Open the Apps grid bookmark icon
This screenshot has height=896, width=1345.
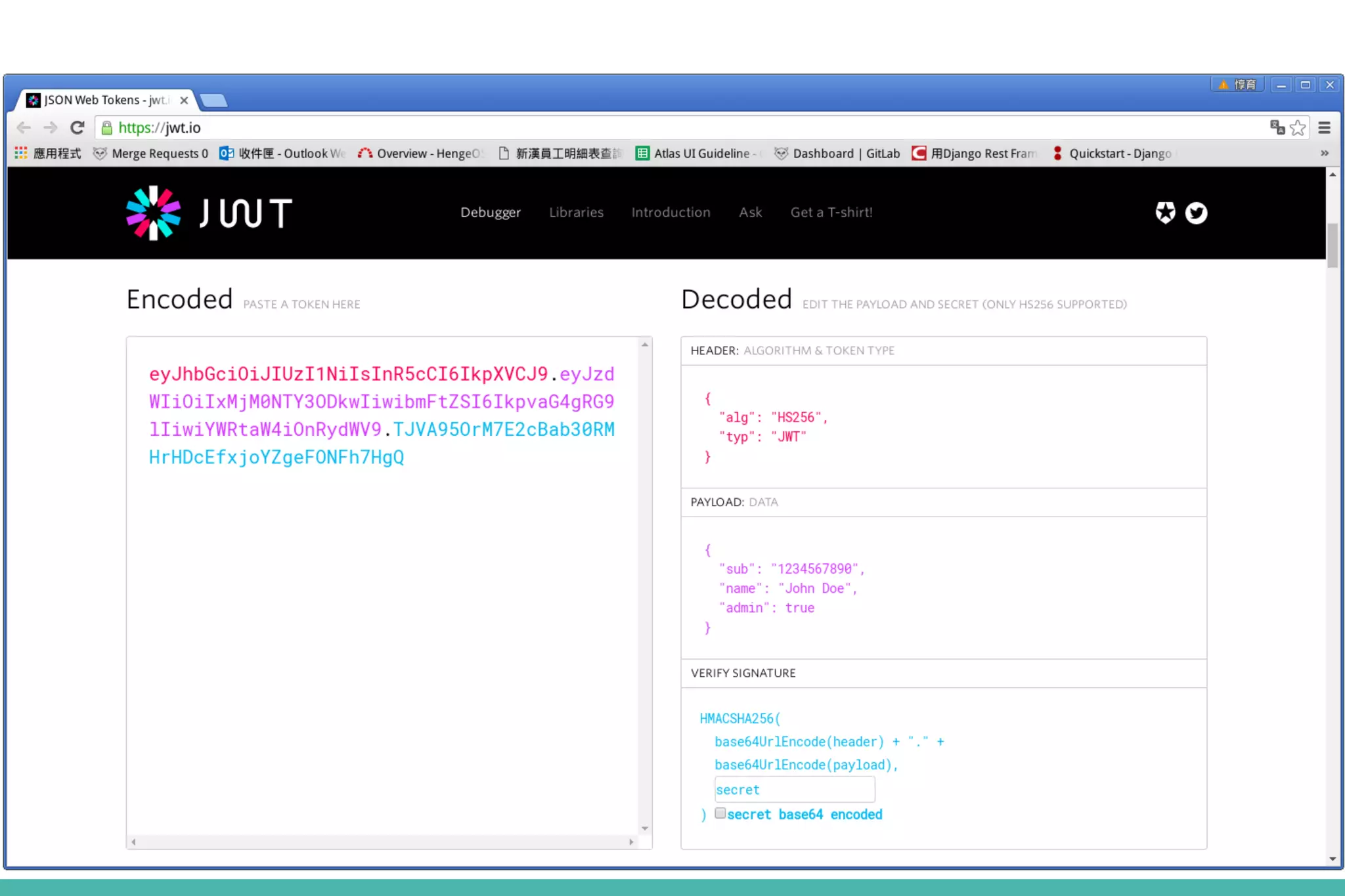point(21,153)
